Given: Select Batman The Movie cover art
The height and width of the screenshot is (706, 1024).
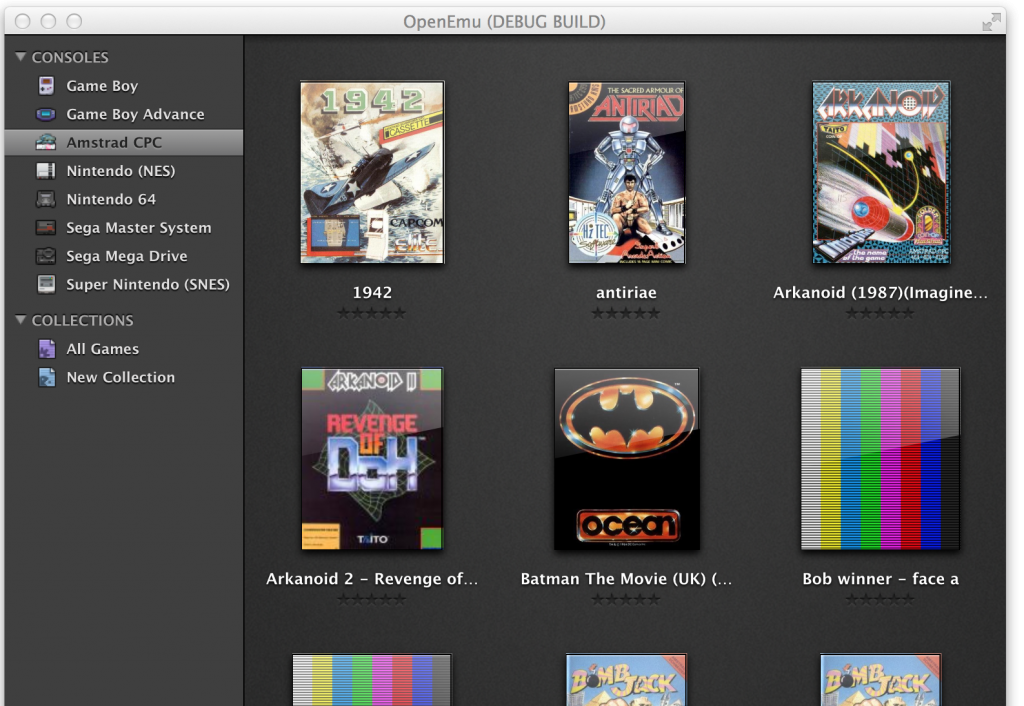Looking at the screenshot, I should pyautogui.click(x=626, y=459).
